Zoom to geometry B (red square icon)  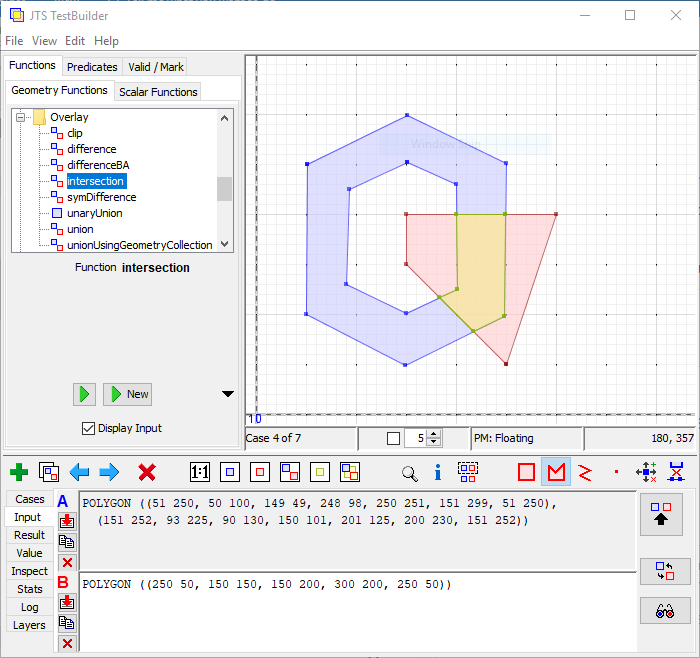(x=260, y=472)
